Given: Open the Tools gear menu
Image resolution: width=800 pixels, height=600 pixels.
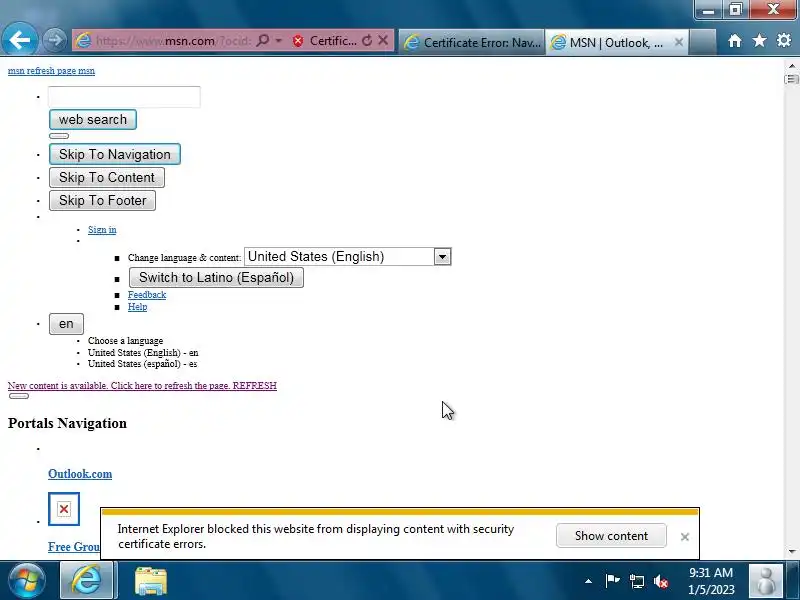Looking at the screenshot, I should click(784, 40).
